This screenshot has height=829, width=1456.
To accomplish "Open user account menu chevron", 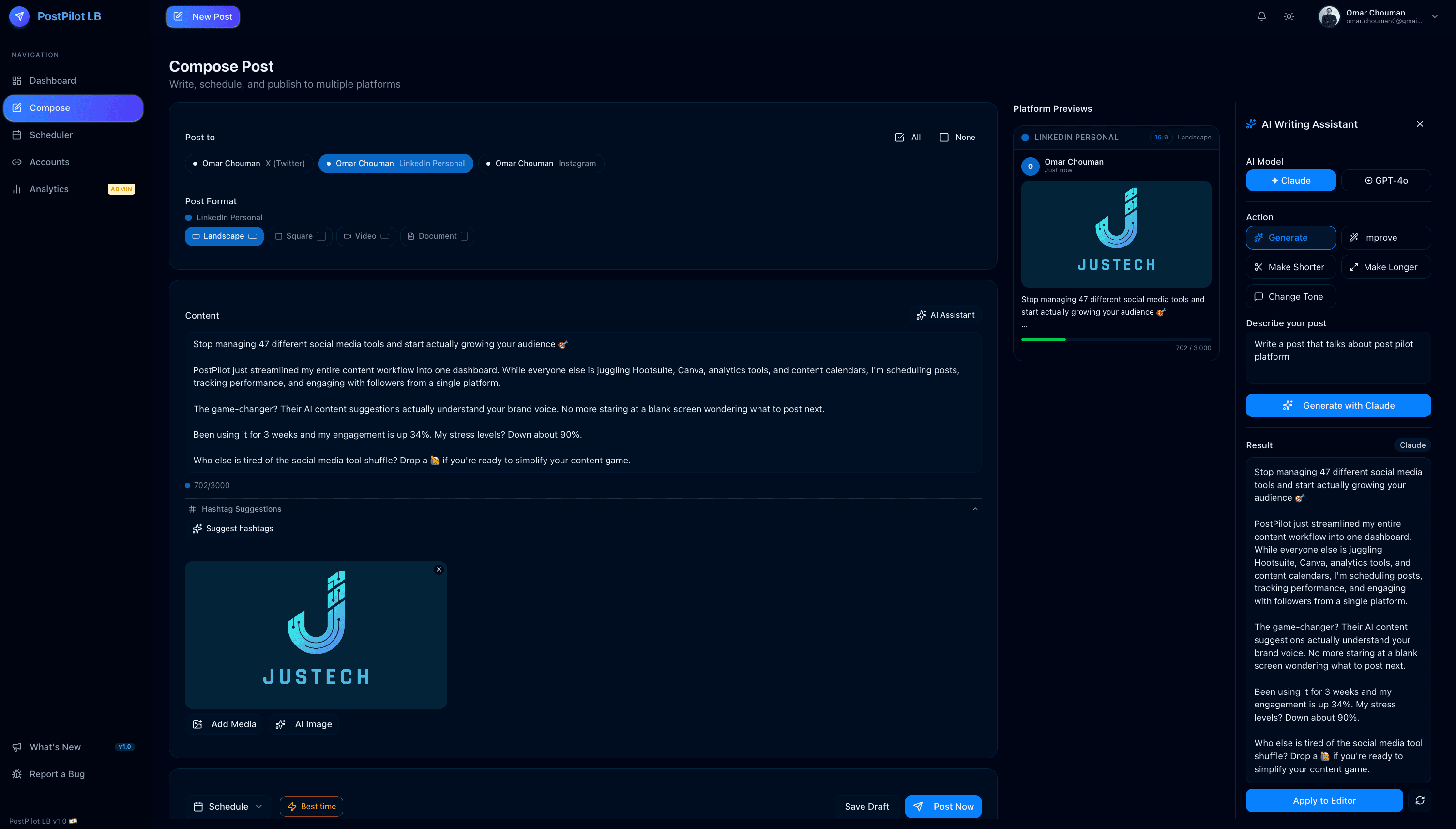I will (x=1434, y=16).
